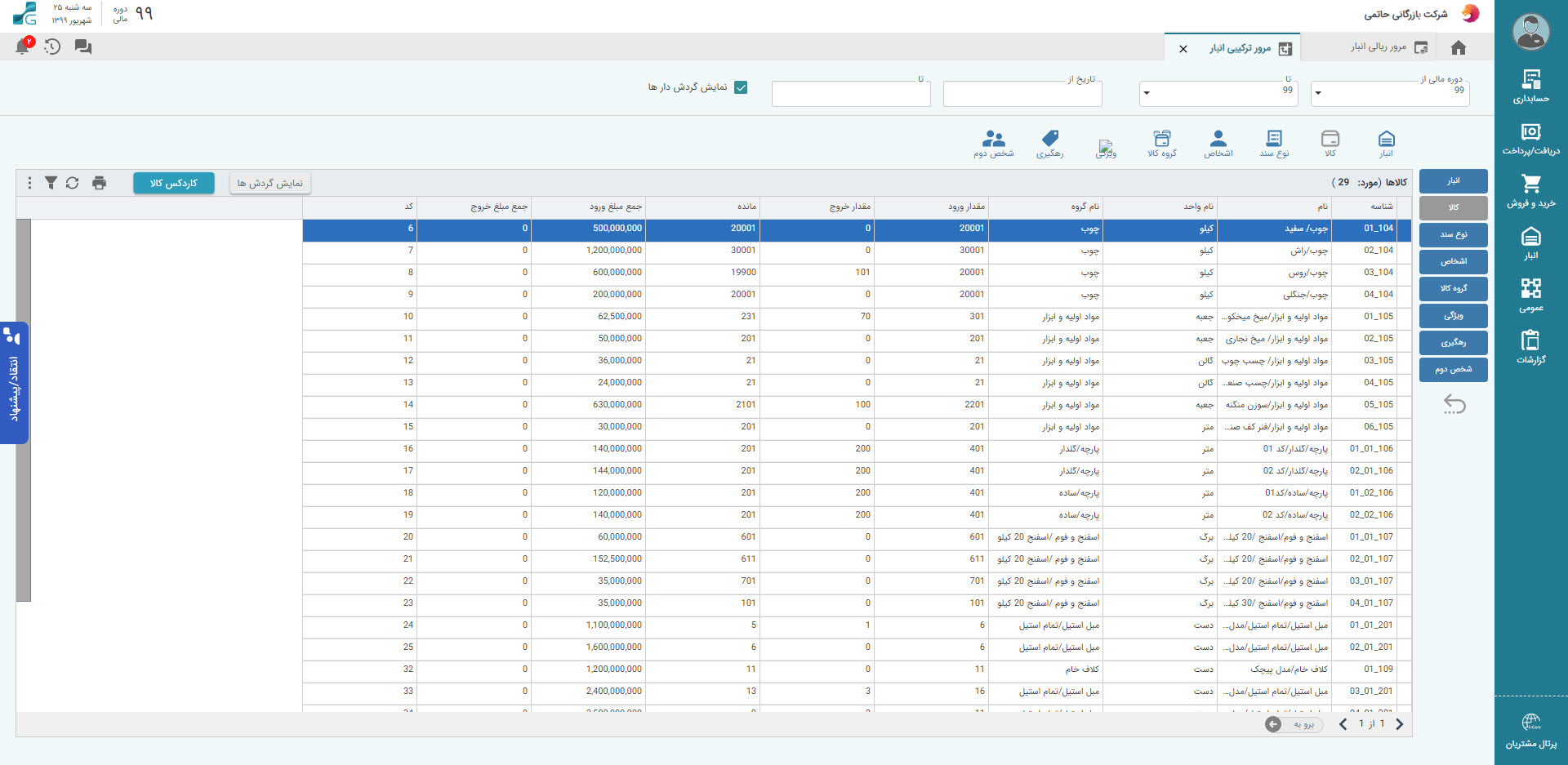The width and height of the screenshot is (1568, 765).
Task: Select the row with ID 02_104
Action: click(857, 251)
